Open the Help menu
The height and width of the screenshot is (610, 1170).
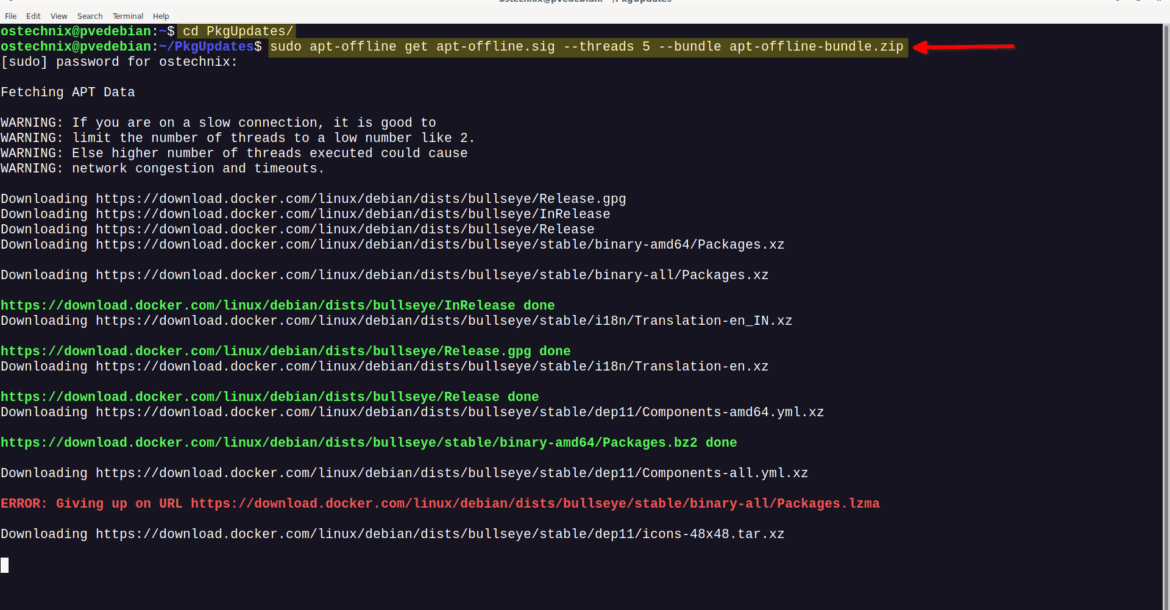161,16
